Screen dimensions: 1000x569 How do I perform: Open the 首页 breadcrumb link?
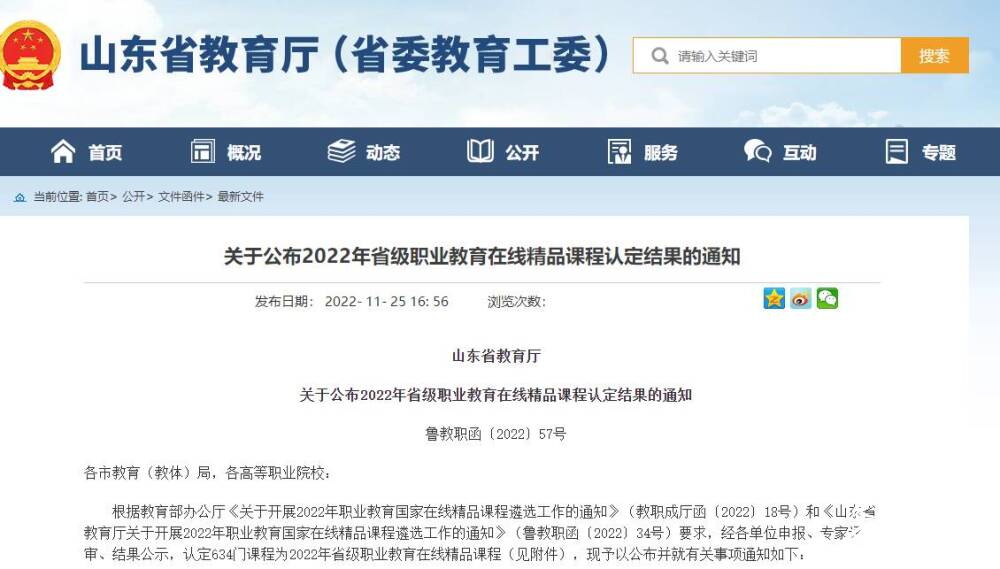point(98,196)
